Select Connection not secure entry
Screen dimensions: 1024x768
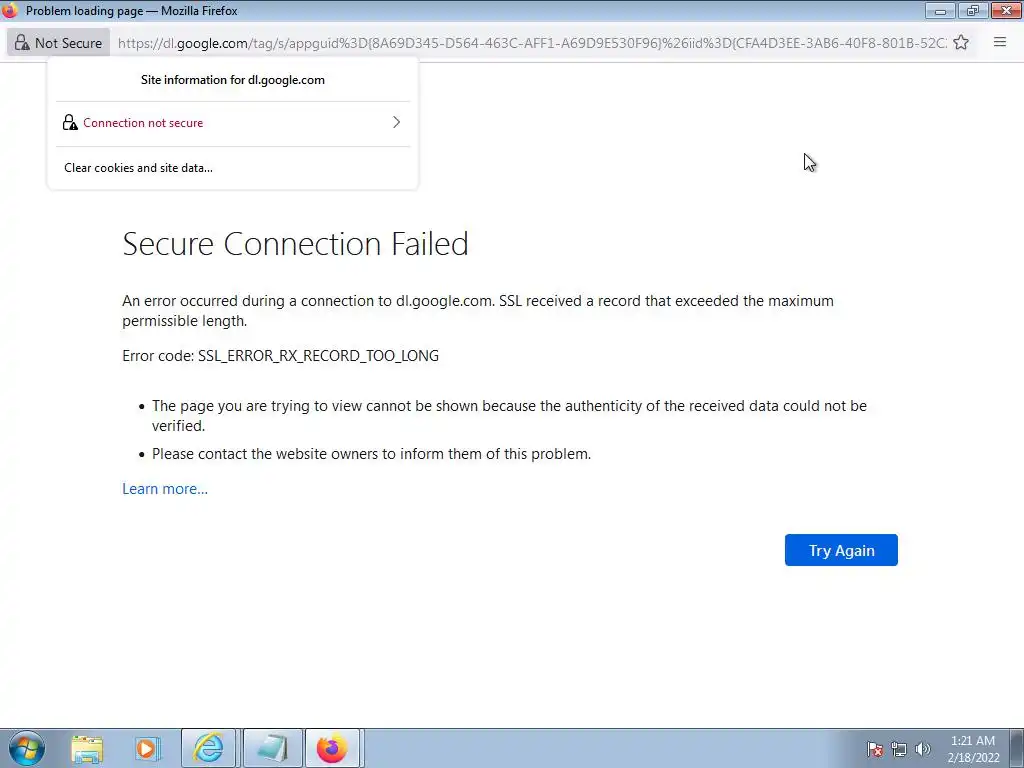tap(143, 123)
